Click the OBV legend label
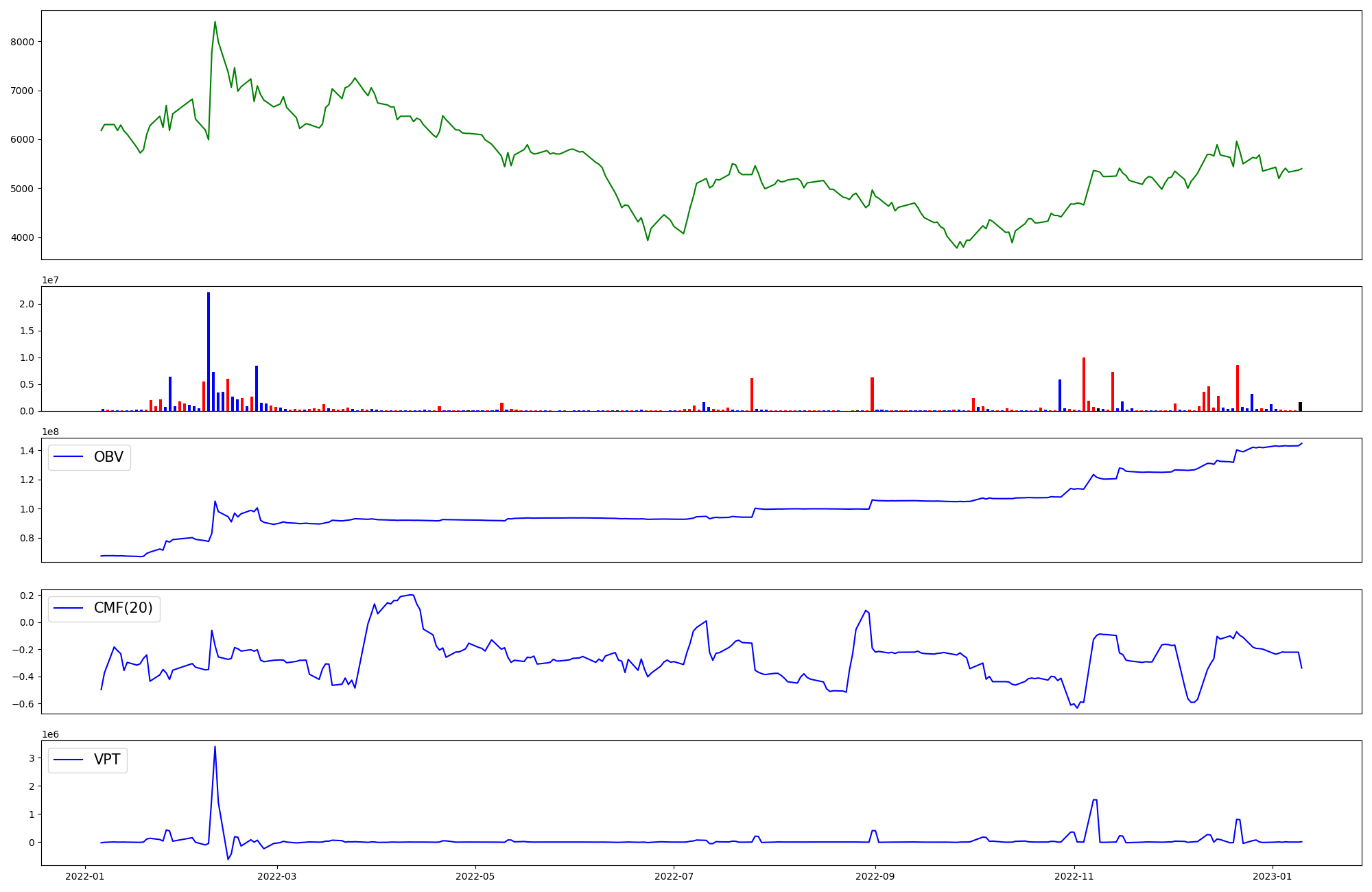 point(108,457)
